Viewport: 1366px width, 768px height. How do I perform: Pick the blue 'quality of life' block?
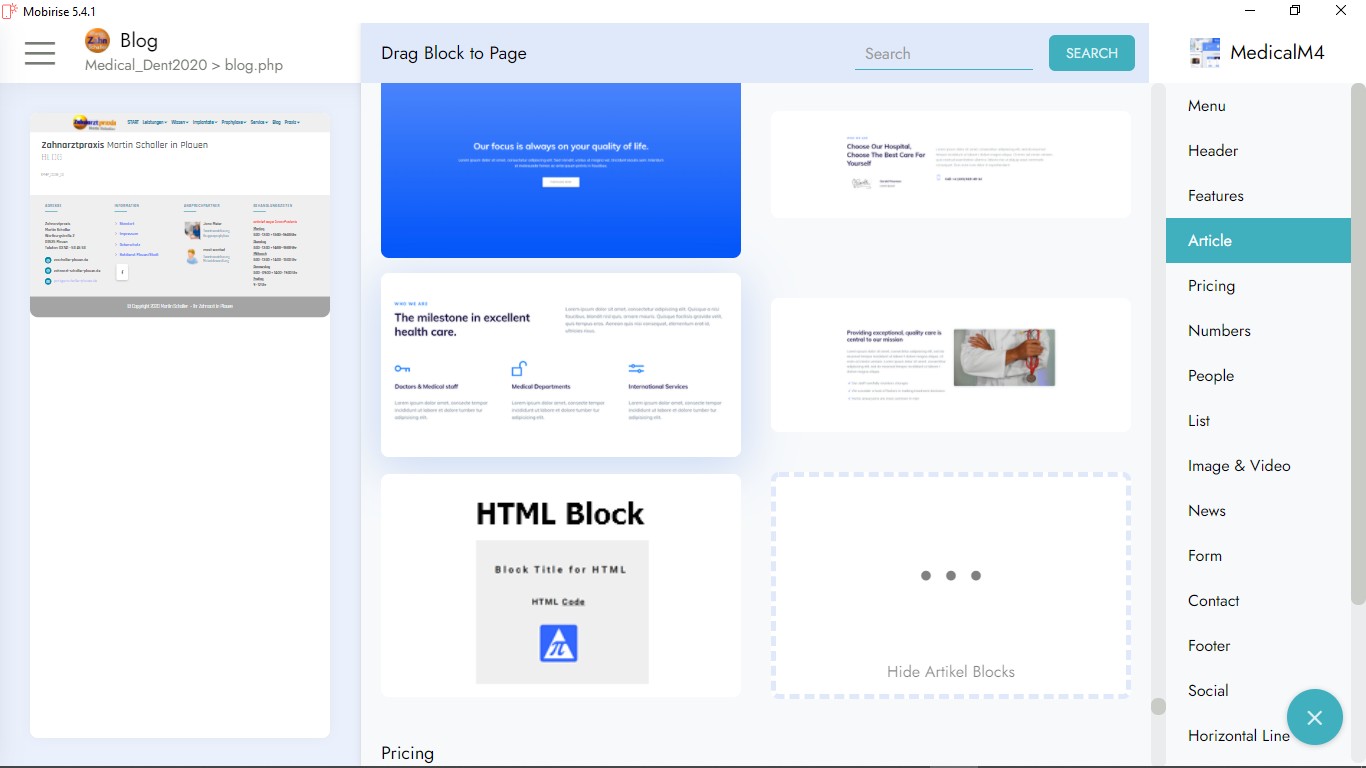coord(561,170)
